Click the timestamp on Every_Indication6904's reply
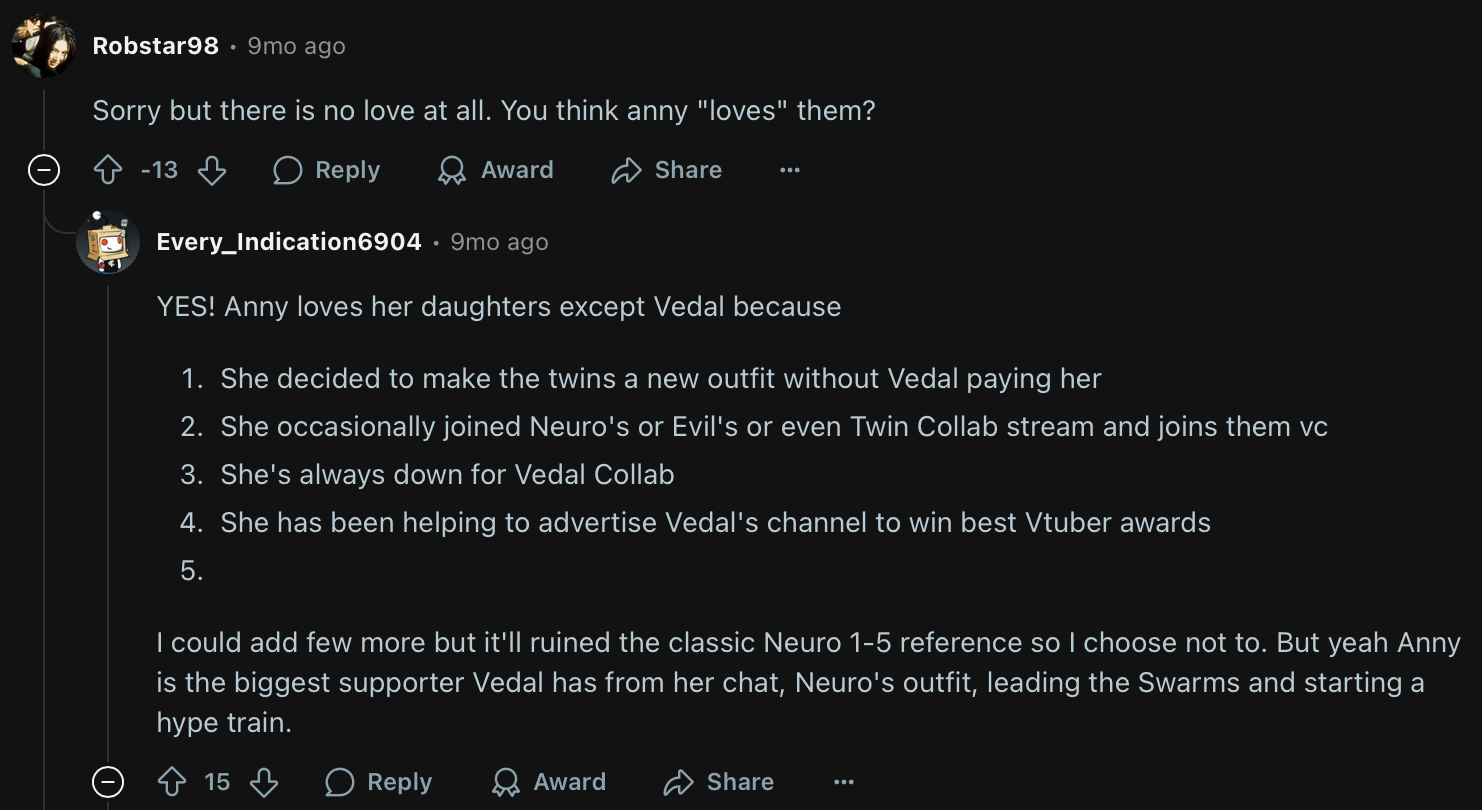The width and height of the screenshot is (1482, 810). (499, 242)
